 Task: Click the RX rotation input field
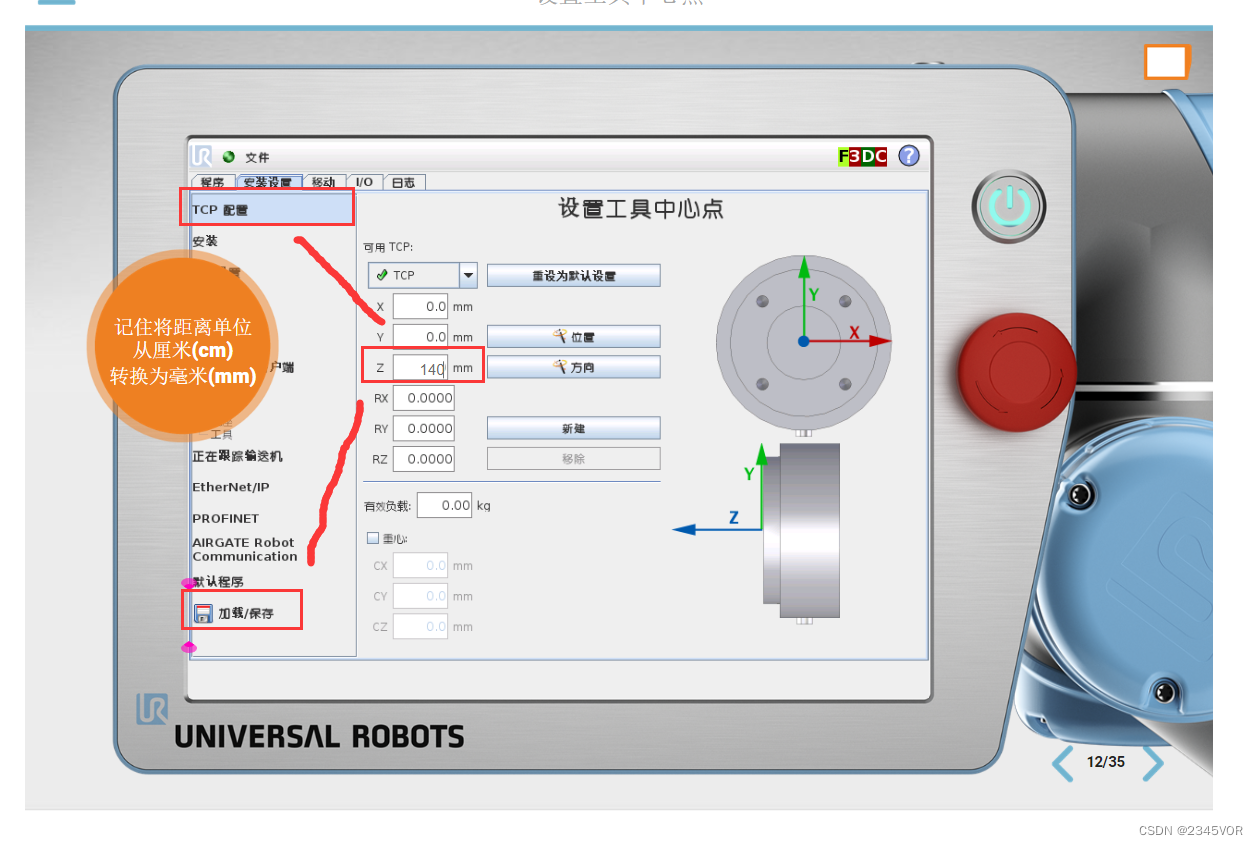424,398
